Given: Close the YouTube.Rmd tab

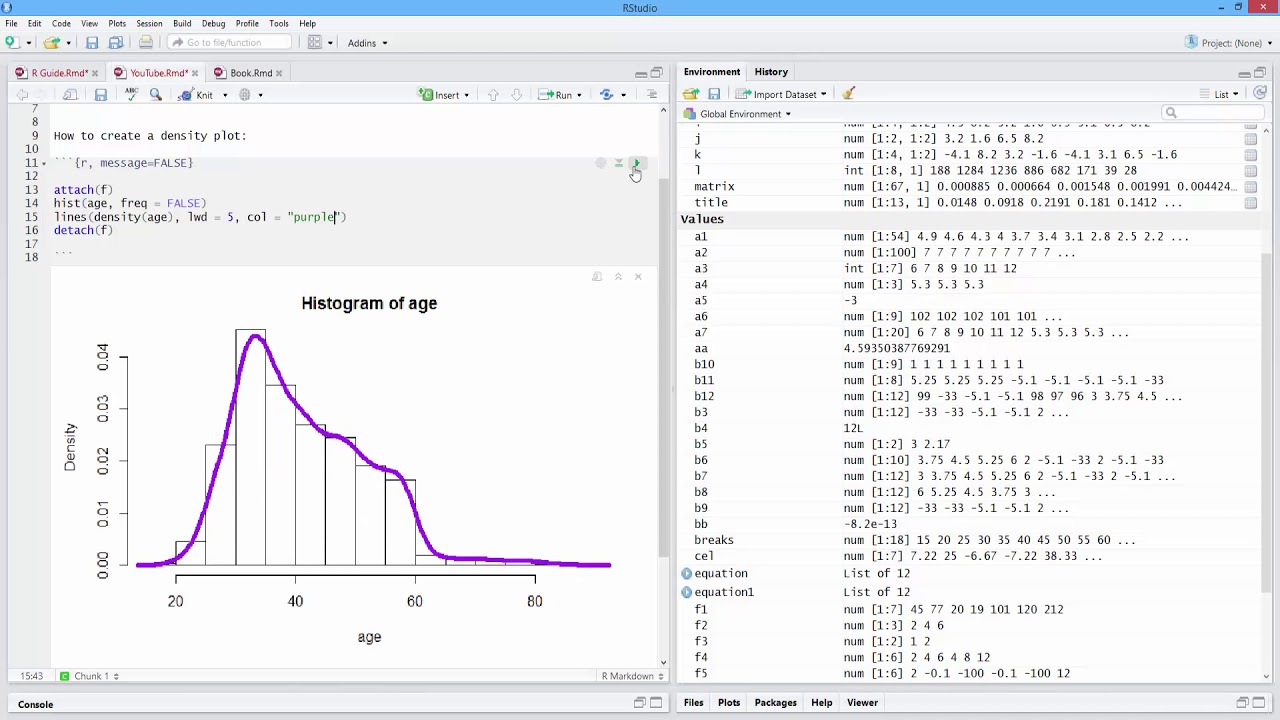Looking at the screenshot, I should [194, 73].
